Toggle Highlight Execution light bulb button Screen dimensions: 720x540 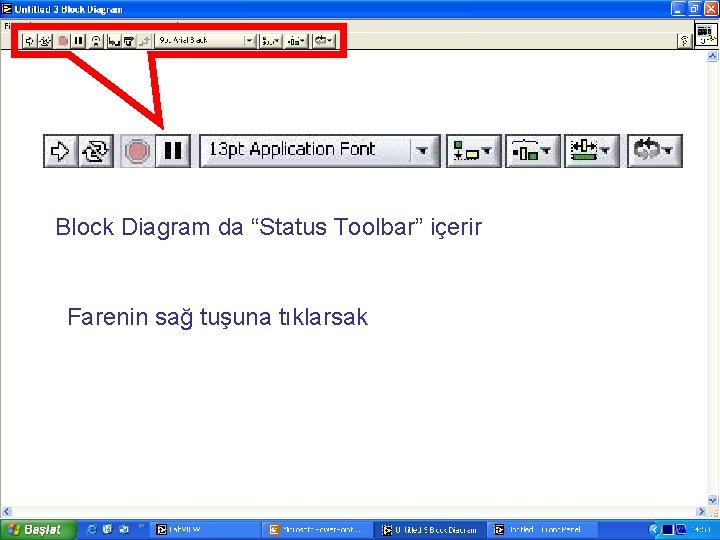pyautogui.click(x=96, y=41)
